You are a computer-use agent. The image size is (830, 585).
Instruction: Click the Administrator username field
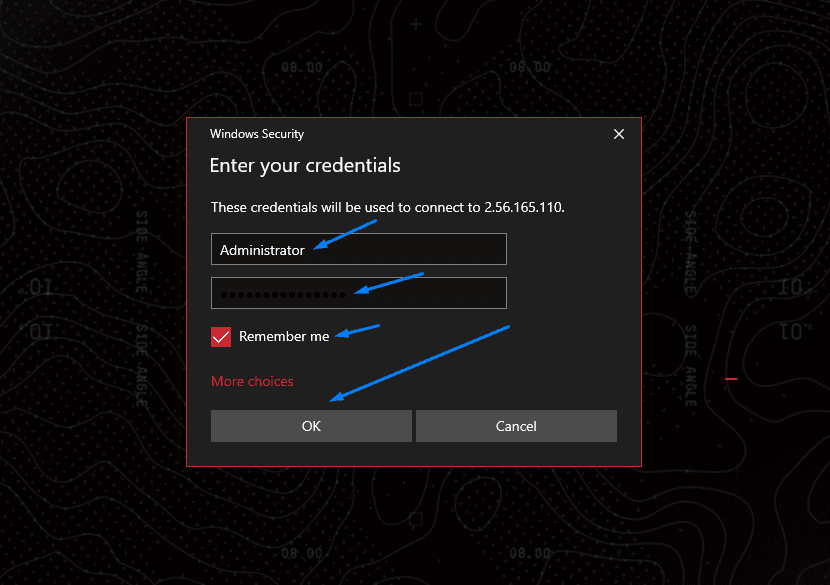[358, 249]
